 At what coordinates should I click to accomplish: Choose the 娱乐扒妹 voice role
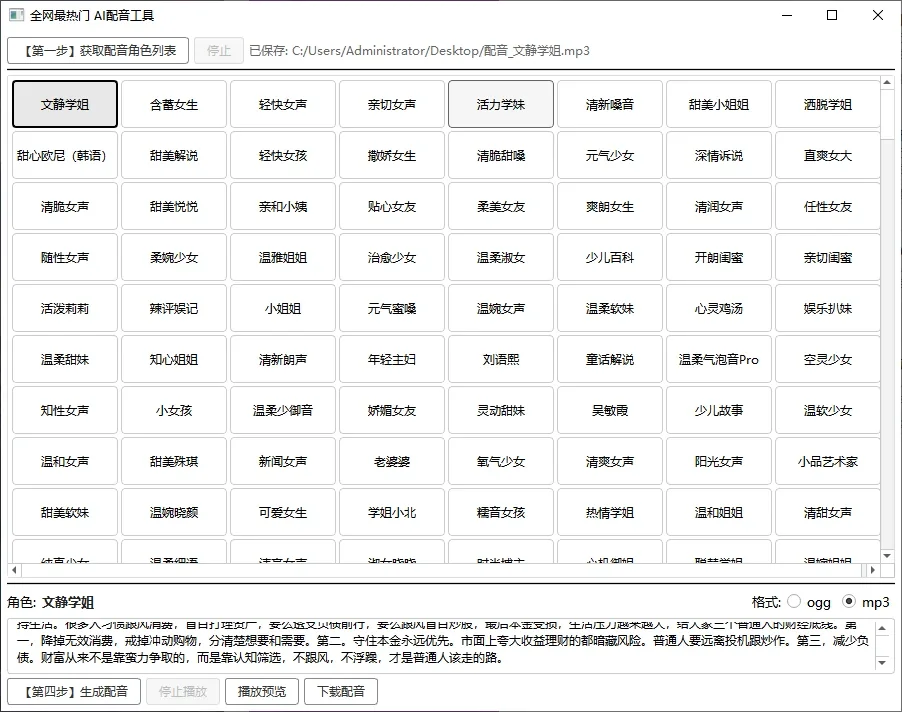(827, 308)
